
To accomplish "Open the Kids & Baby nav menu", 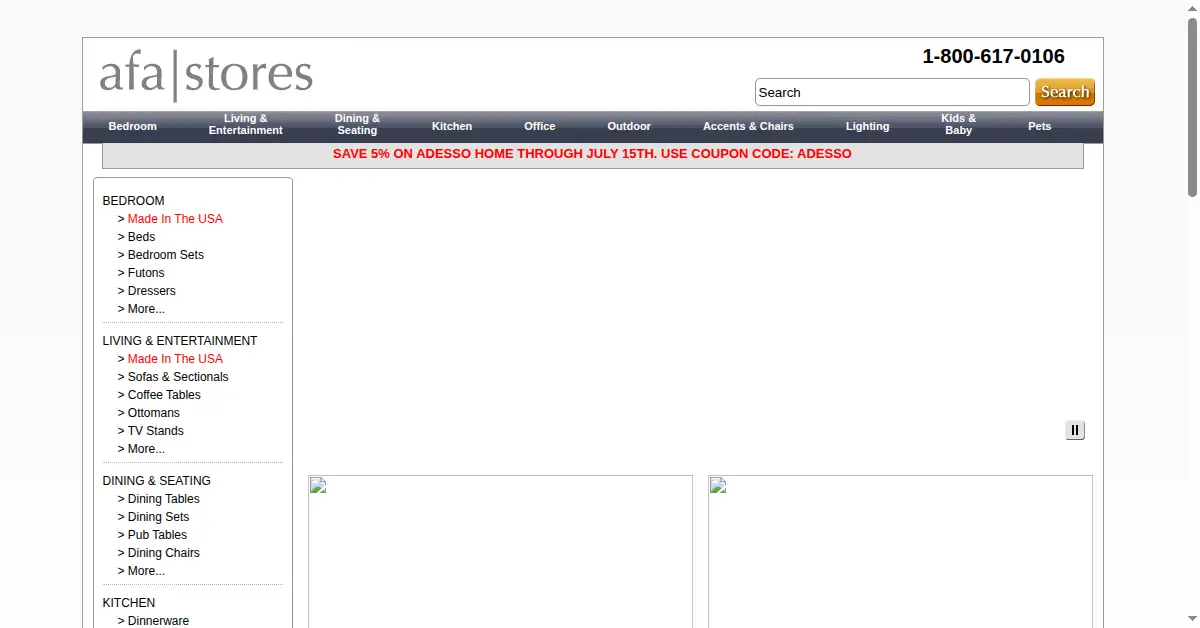I will [958, 125].
